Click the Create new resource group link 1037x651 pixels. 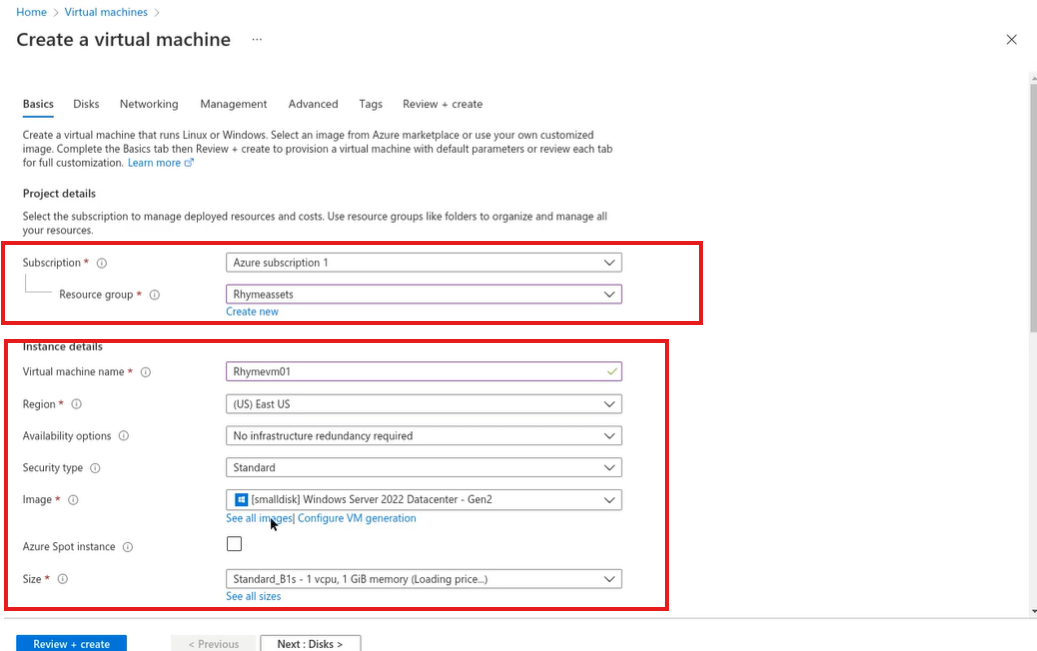(252, 312)
